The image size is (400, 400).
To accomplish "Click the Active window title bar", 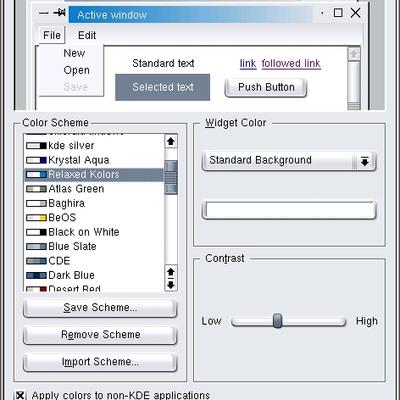I will click(x=190, y=15).
